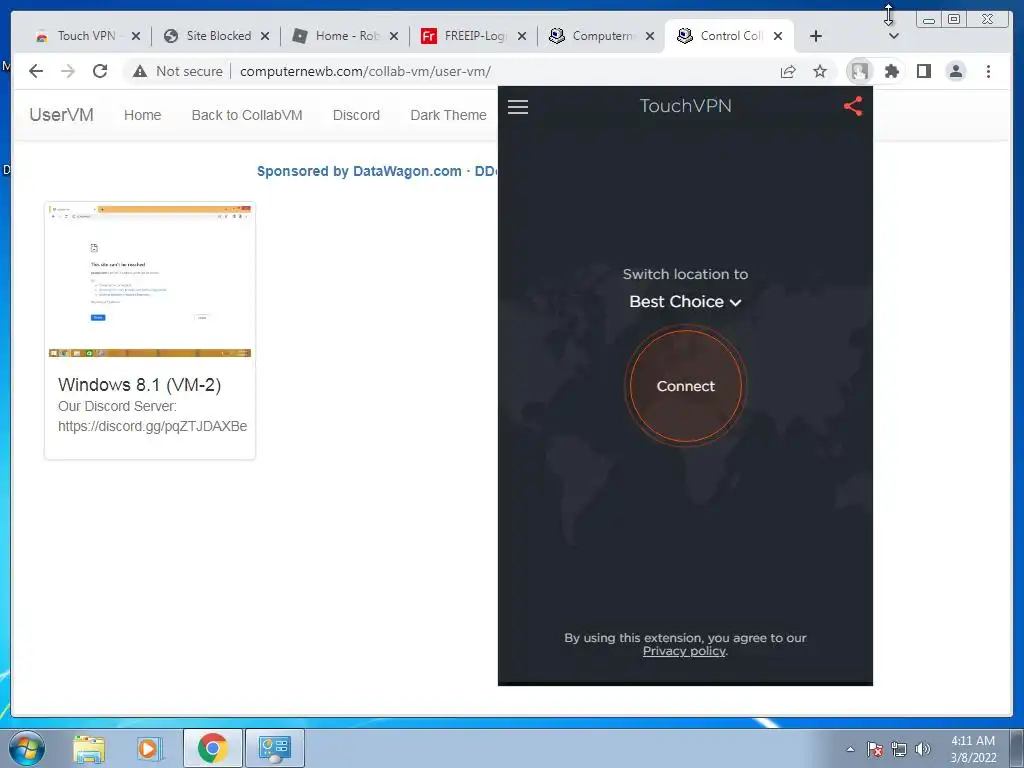Launch Windows Media Player from taskbar
Screen dimensions: 1024x768
[149, 748]
